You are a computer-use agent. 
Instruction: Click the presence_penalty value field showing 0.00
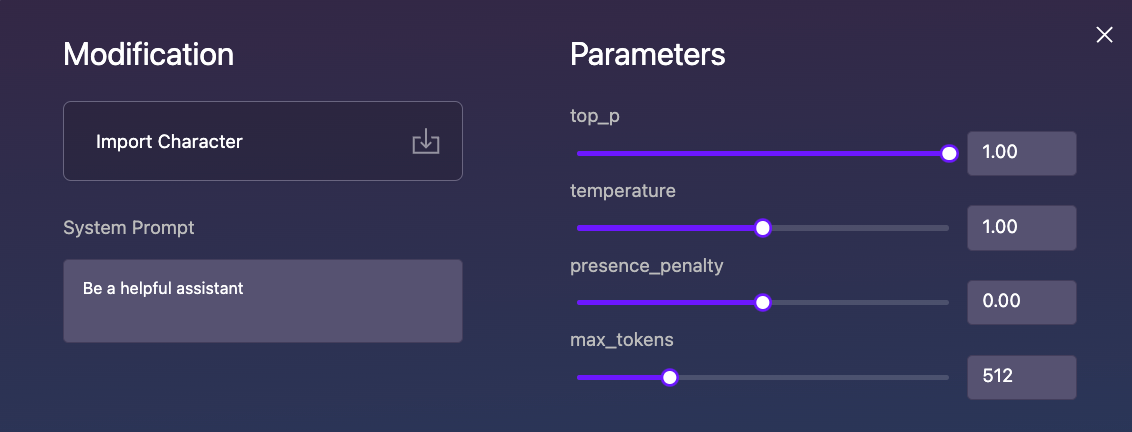coord(1021,302)
